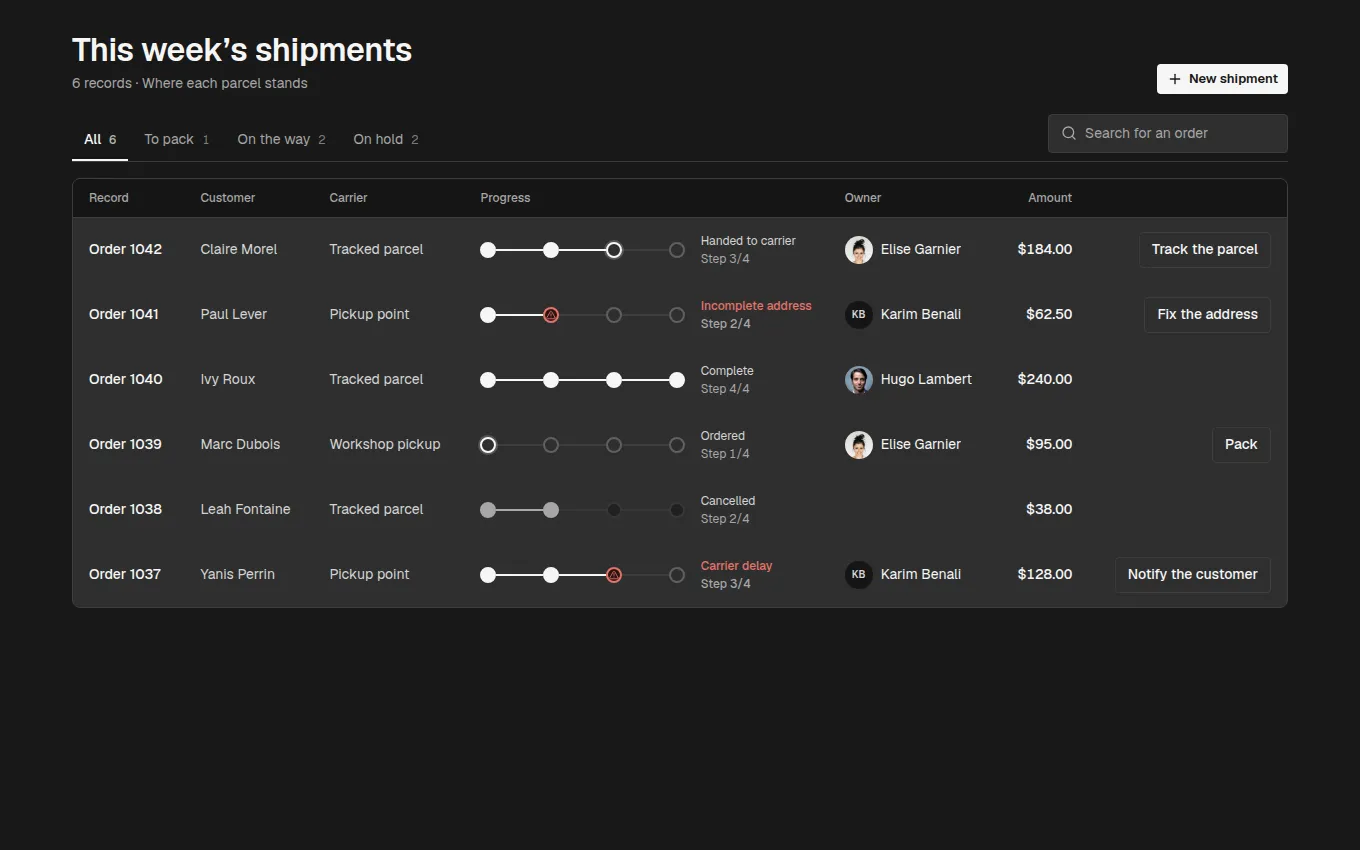
Task: Open Order 1041 record
Action: [124, 315]
